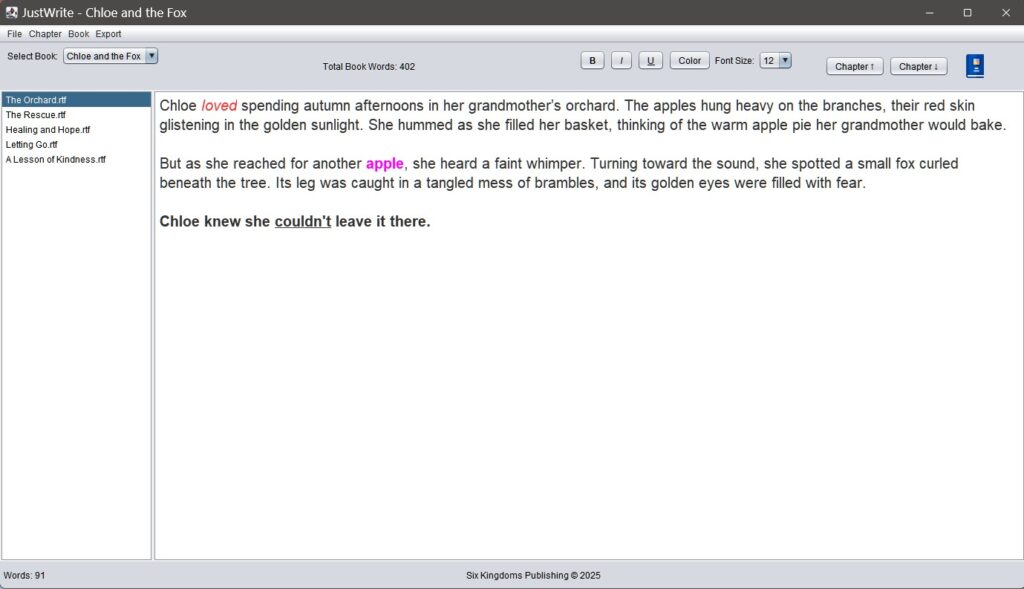This screenshot has height=589, width=1024.
Task: Click the JustWrite app icon in title bar
Action: pyautogui.click(x=11, y=12)
